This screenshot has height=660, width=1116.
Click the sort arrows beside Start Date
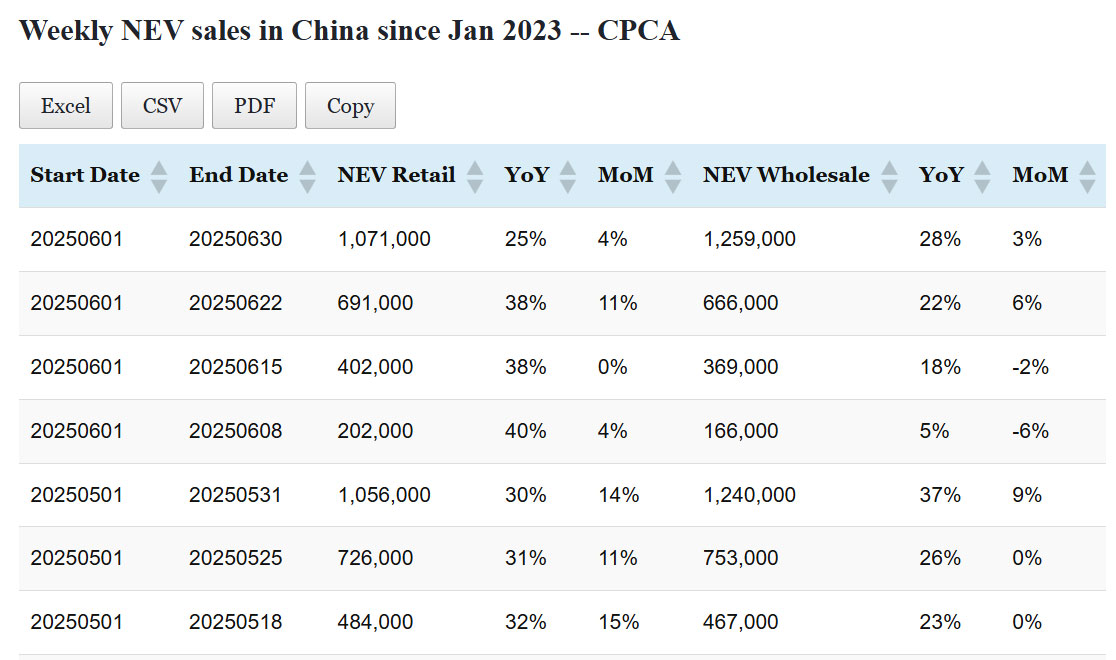158,177
